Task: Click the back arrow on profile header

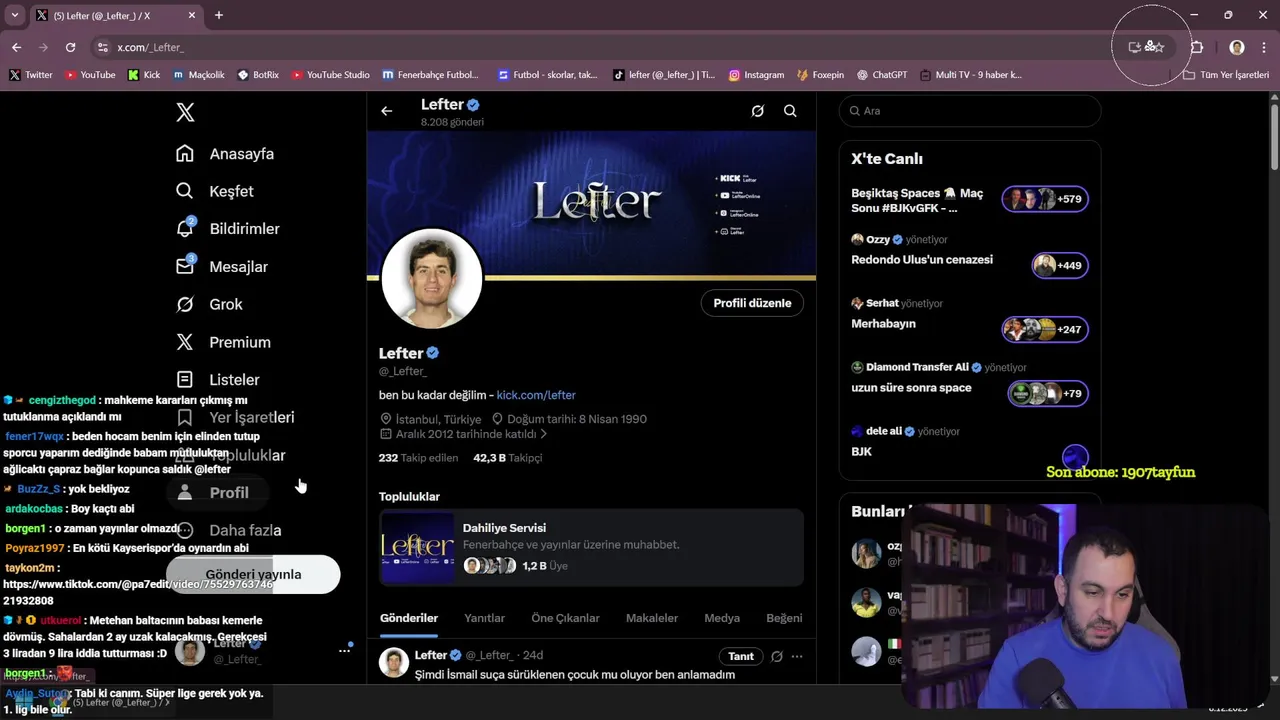Action: click(387, 111)
